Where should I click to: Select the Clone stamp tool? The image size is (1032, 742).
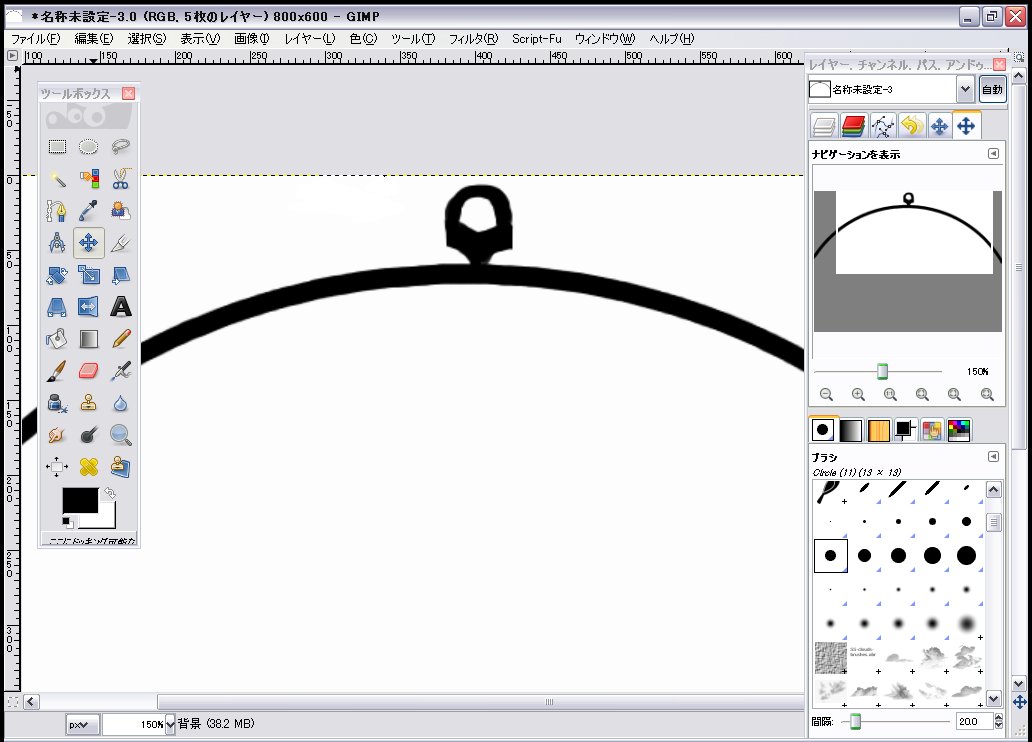click(89, 403)
